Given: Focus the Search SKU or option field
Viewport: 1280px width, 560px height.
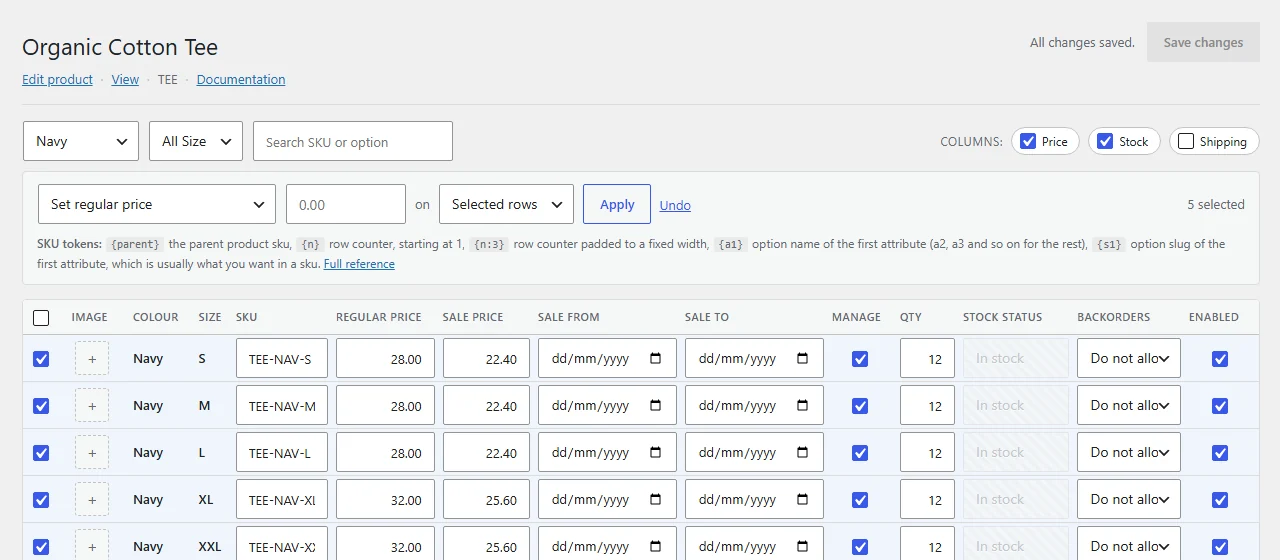Looking at the screenshot, I should 353,141.
